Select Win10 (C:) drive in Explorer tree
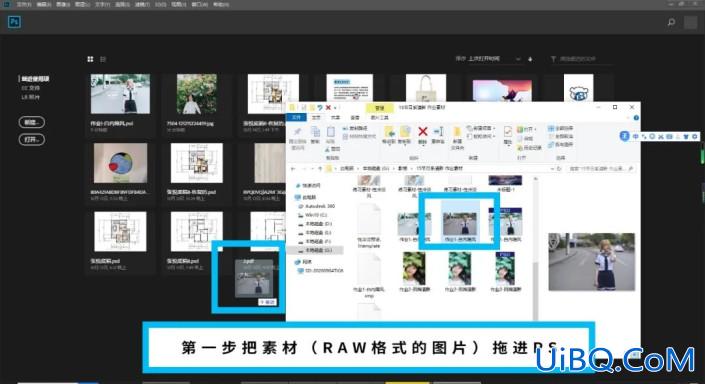 tap(313, 215)
